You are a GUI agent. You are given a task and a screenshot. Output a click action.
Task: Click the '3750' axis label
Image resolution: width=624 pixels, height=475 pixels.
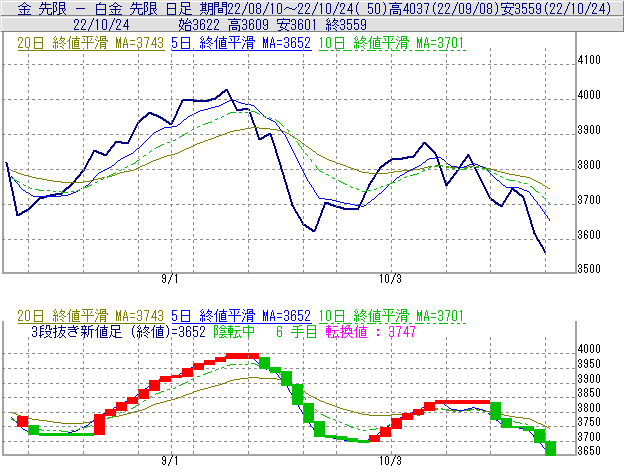pyautogui.click(x=589, y=422)
